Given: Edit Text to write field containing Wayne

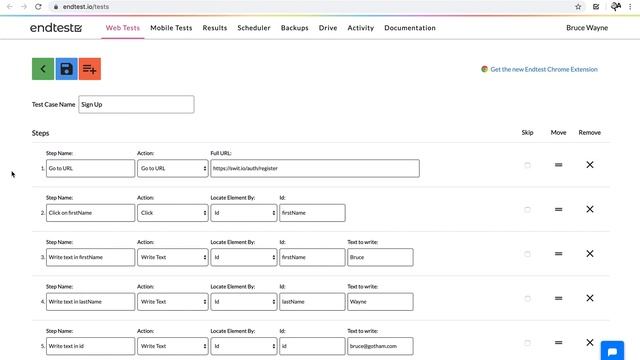Looking at the screenshot, I should [x=380, y=302].
